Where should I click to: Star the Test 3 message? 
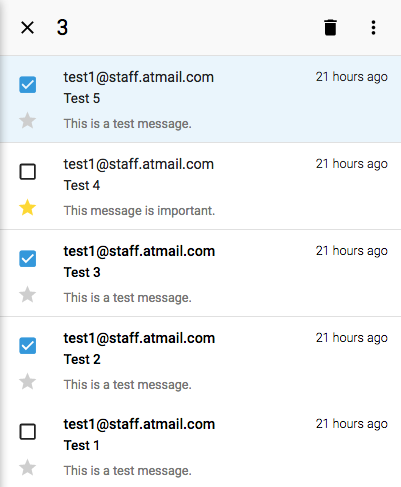click(x=27, y=294)
